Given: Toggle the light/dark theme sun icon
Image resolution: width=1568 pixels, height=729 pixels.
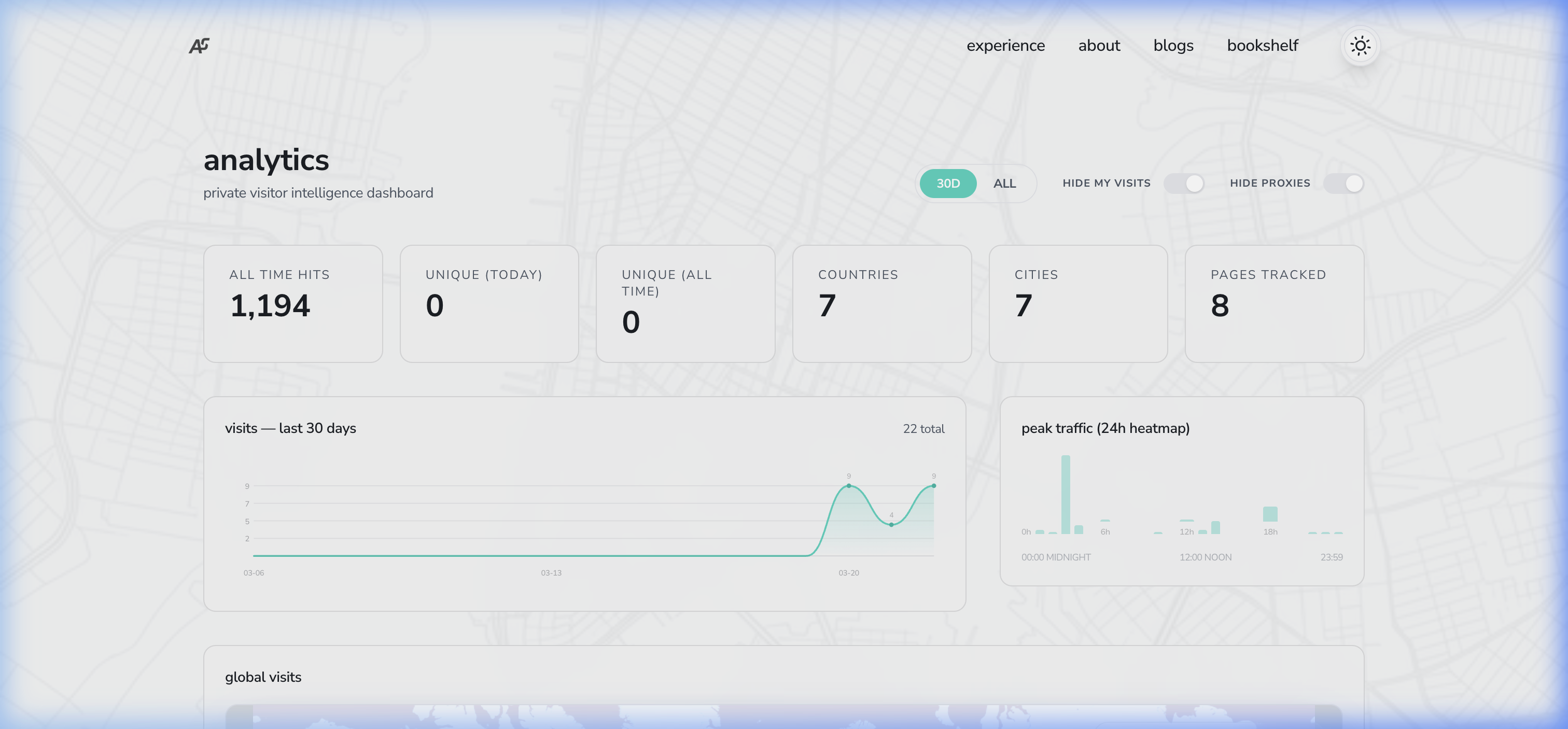Looking at the screenshot, I should coord(1361,45).
